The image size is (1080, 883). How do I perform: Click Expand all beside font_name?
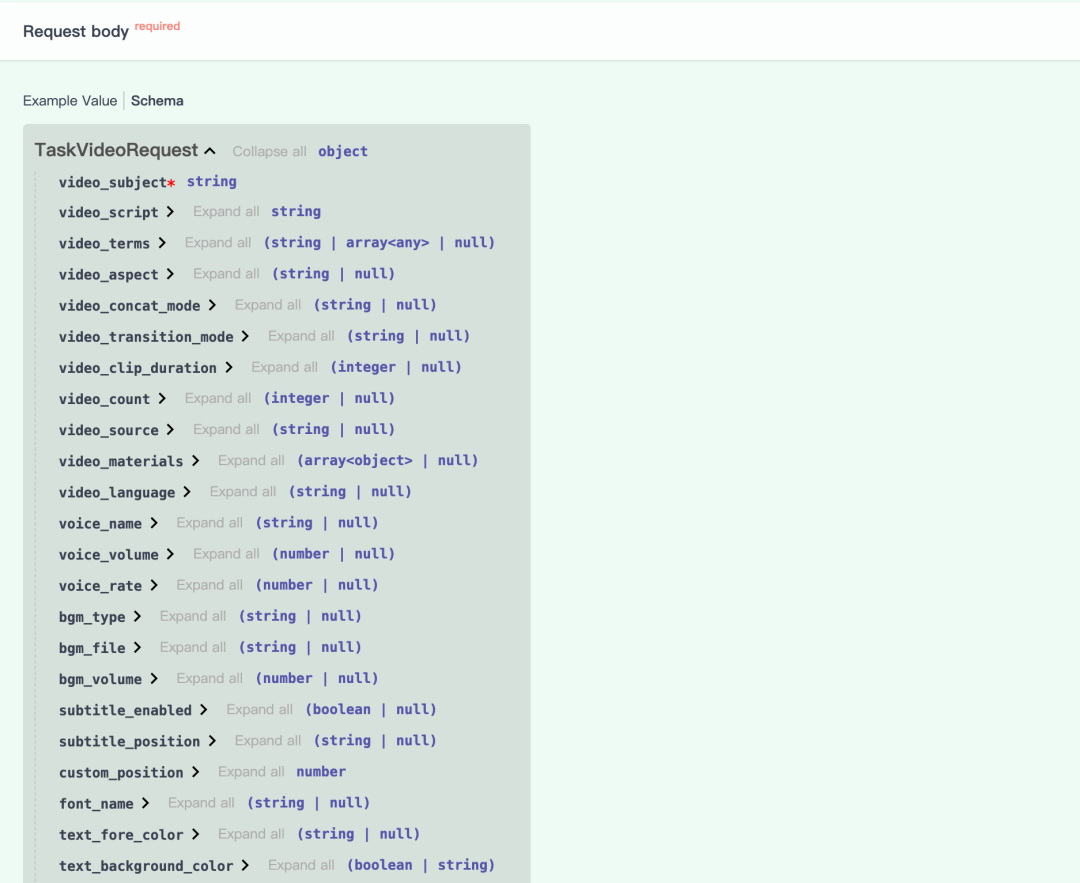(201, 803)
